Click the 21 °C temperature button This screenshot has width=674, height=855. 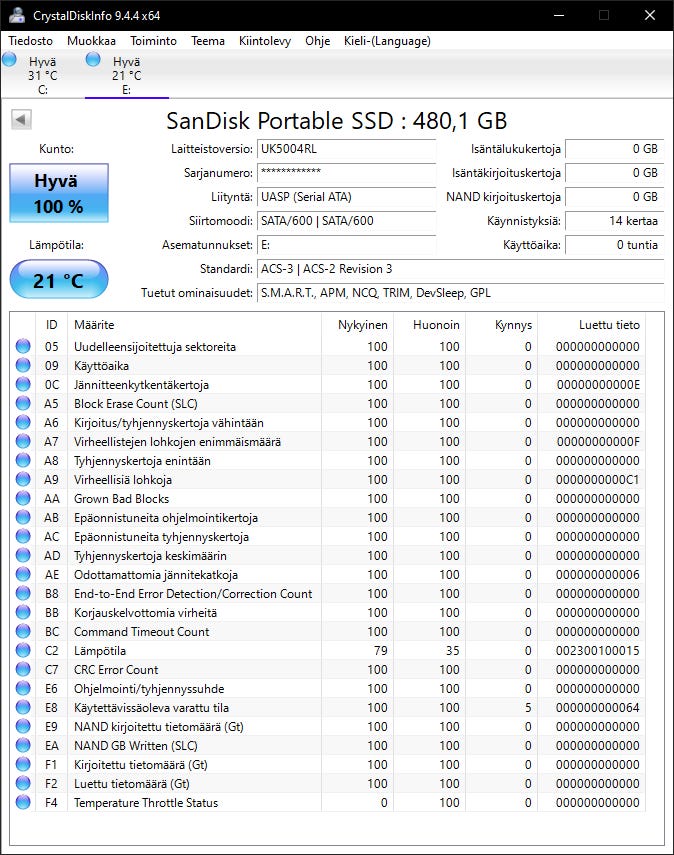click(59, 280)
